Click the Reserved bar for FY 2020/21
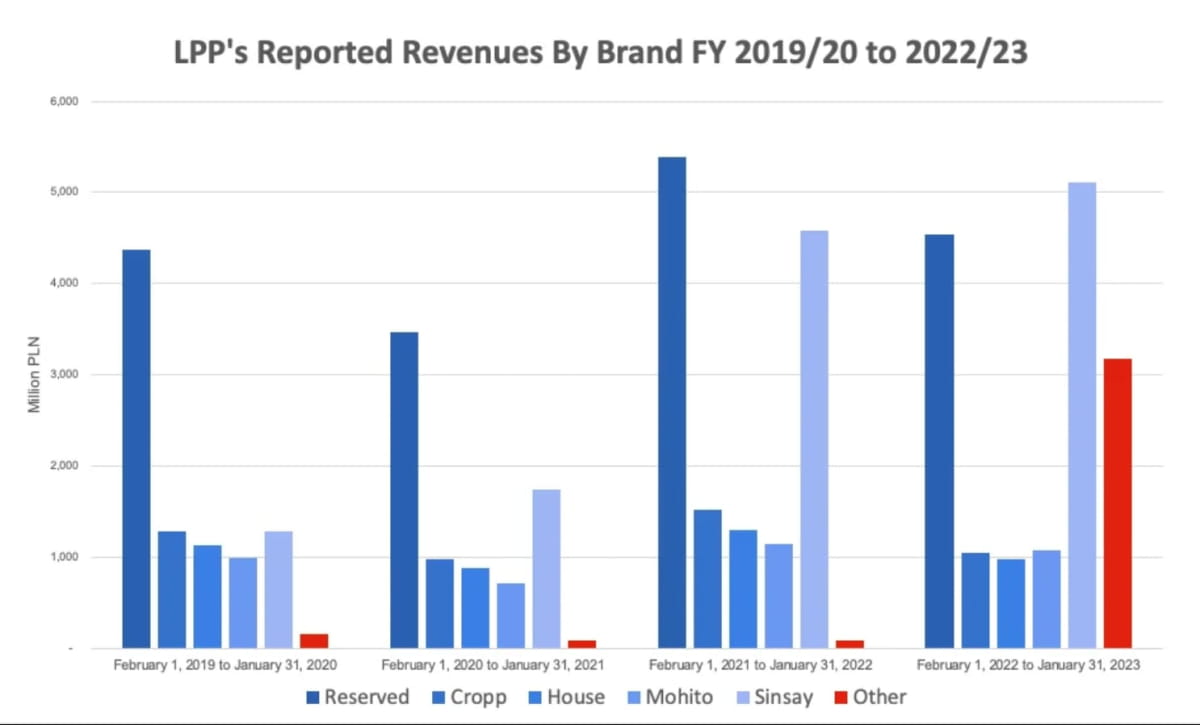The height and width of the screenshot is (725, 1200). [404, 490]
